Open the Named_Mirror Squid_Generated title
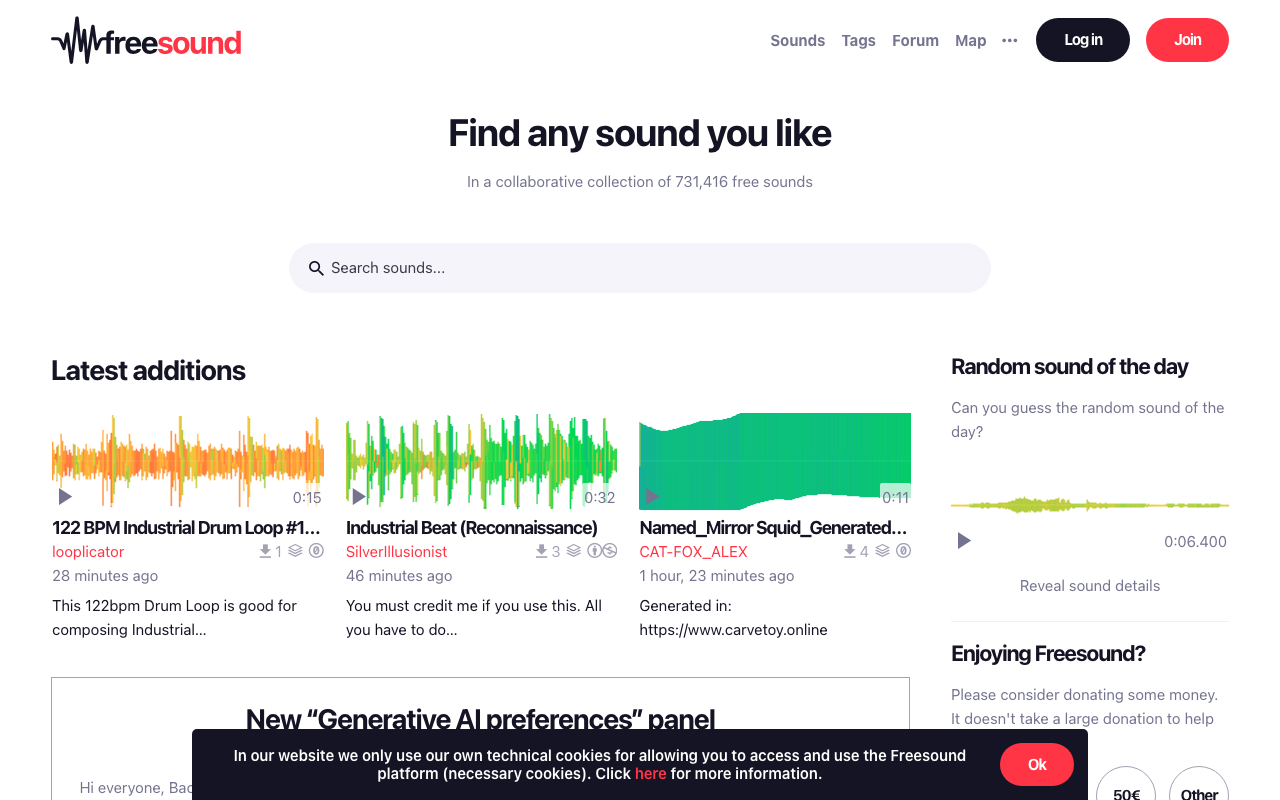Screen dimensions: 1280x800 [774, 527]
